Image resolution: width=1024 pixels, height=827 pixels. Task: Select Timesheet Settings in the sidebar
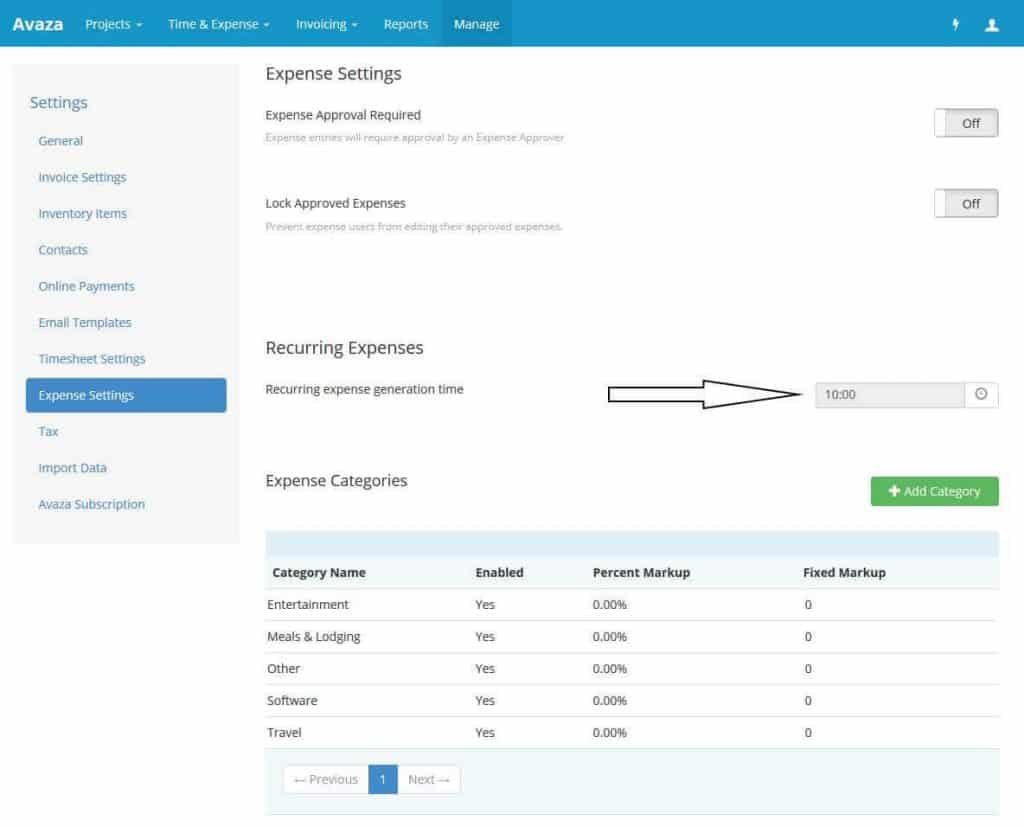[92, 358]
